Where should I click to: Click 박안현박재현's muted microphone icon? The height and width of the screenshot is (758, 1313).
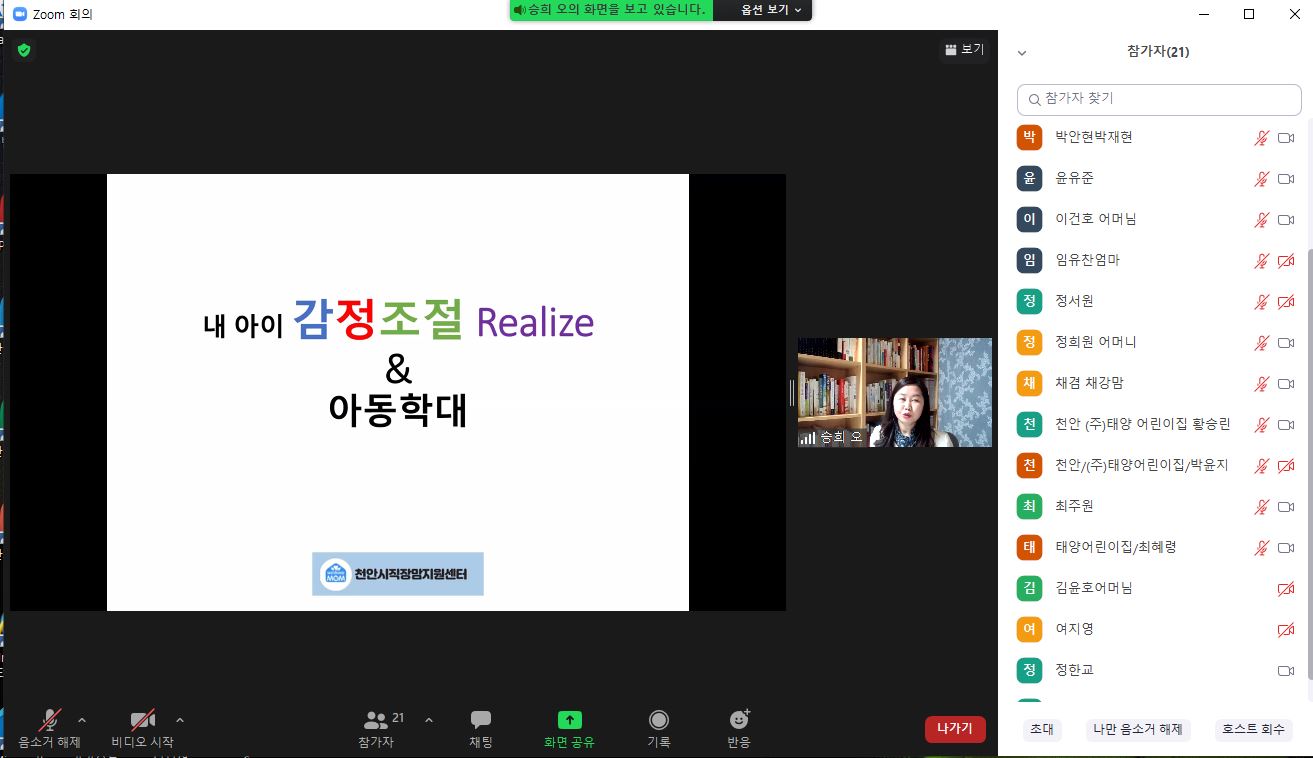1262,138
